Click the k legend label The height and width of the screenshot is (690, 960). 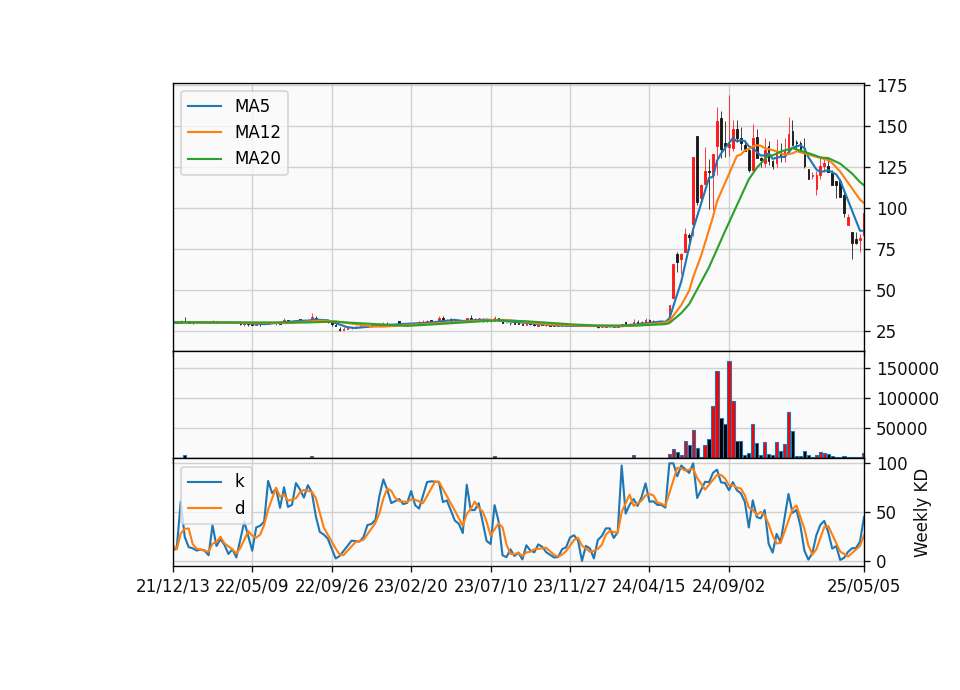coord(239,481)
